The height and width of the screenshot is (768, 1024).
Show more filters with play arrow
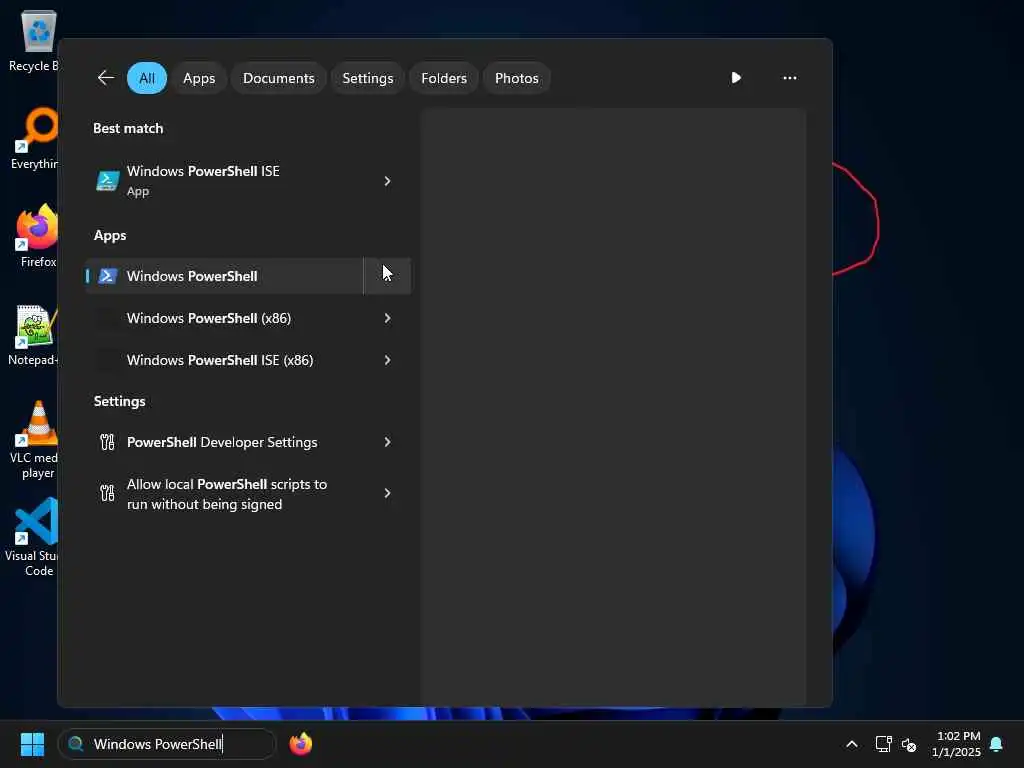(736, 78)
